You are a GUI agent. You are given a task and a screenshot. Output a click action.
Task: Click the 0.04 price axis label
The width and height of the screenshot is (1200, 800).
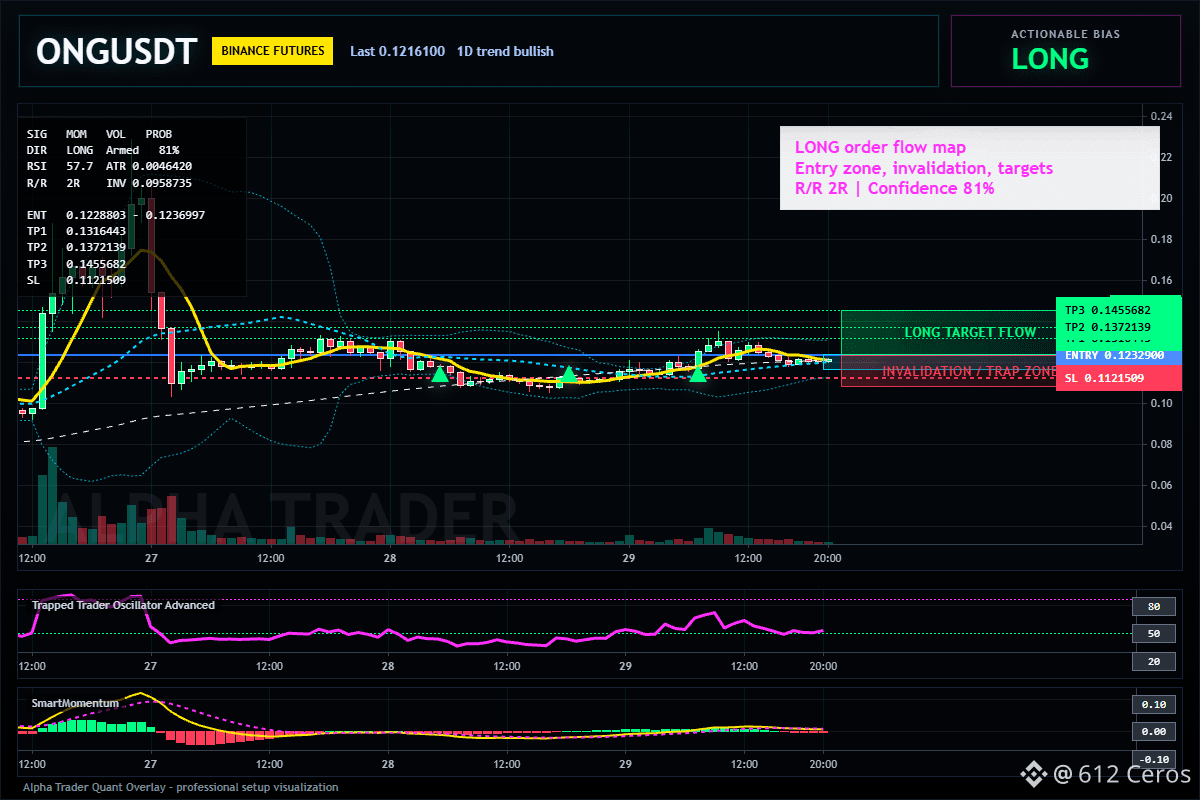[1161, 526]
